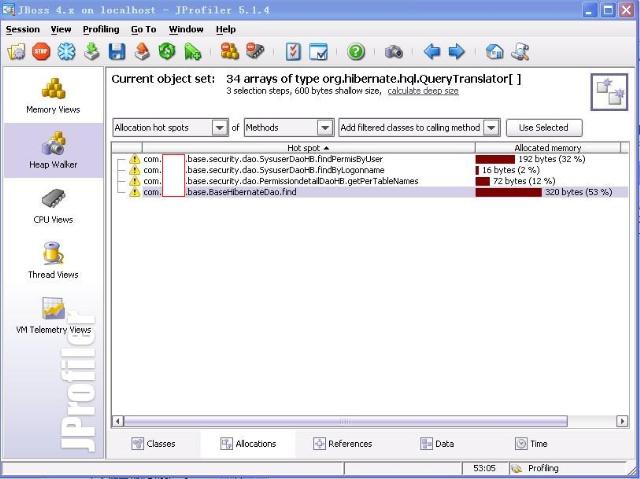
Task: Take heap snapshot with camera icon
Action: coord(394,52)
